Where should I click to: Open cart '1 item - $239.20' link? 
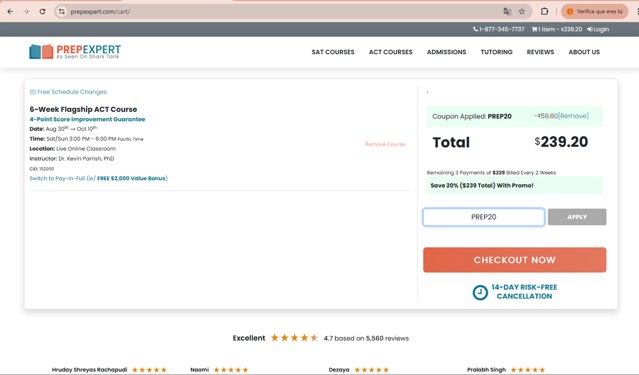(557, 29)
